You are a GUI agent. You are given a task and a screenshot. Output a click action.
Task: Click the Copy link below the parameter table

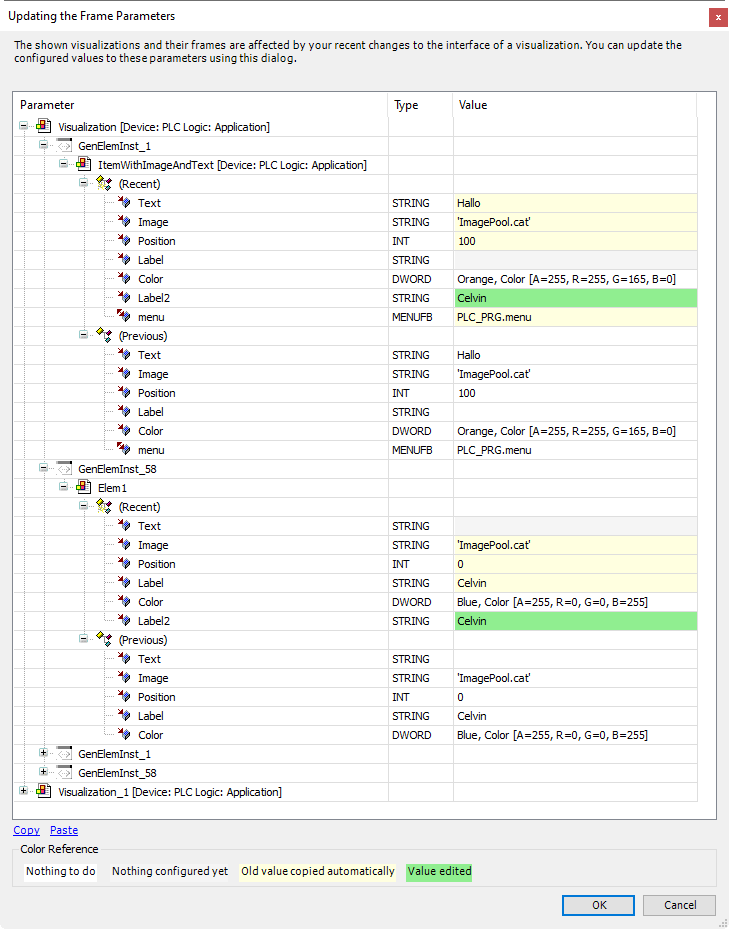[x=26, y=830]
